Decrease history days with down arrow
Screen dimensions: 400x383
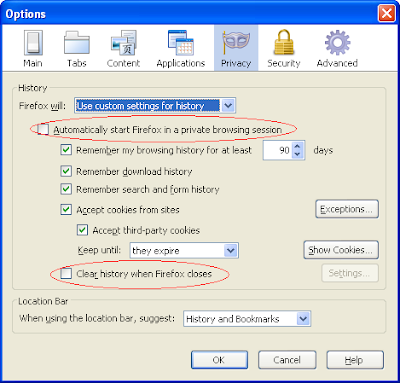pyautogui.click(x=298, y=154)
